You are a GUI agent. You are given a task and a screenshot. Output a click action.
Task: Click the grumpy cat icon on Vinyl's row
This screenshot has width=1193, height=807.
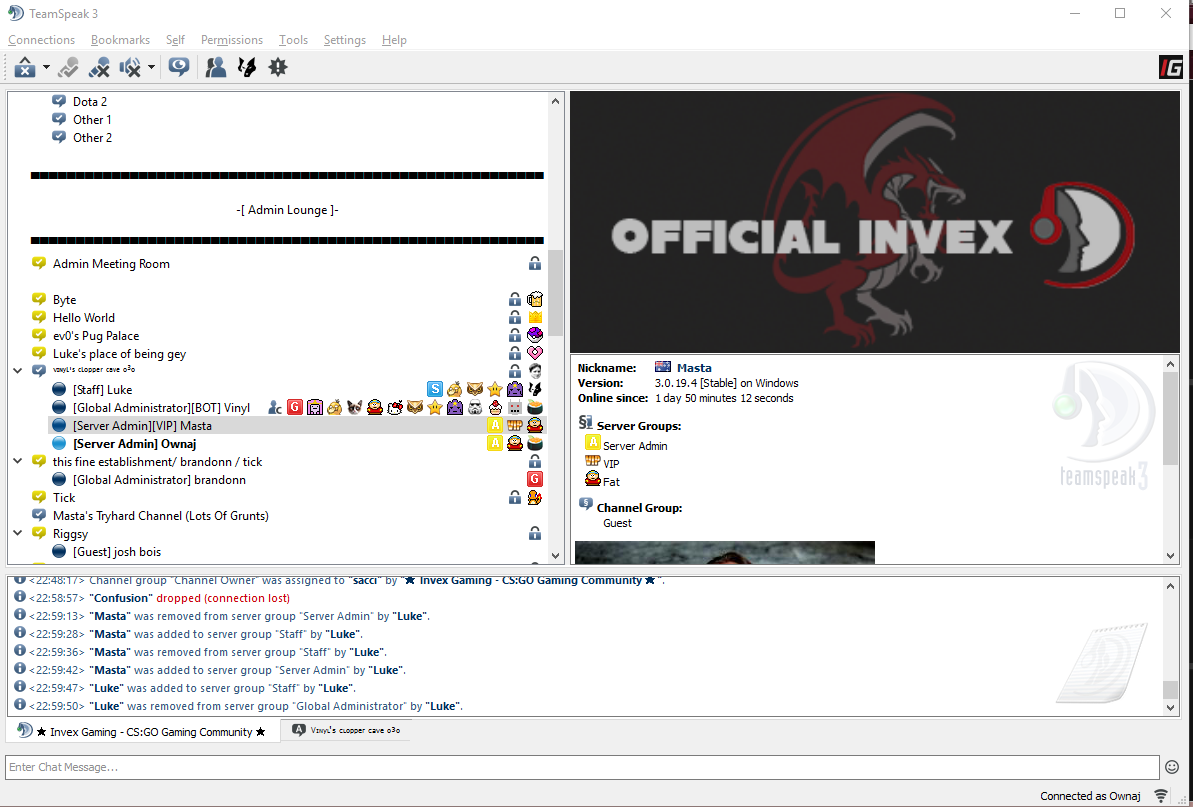coord(355,408)
